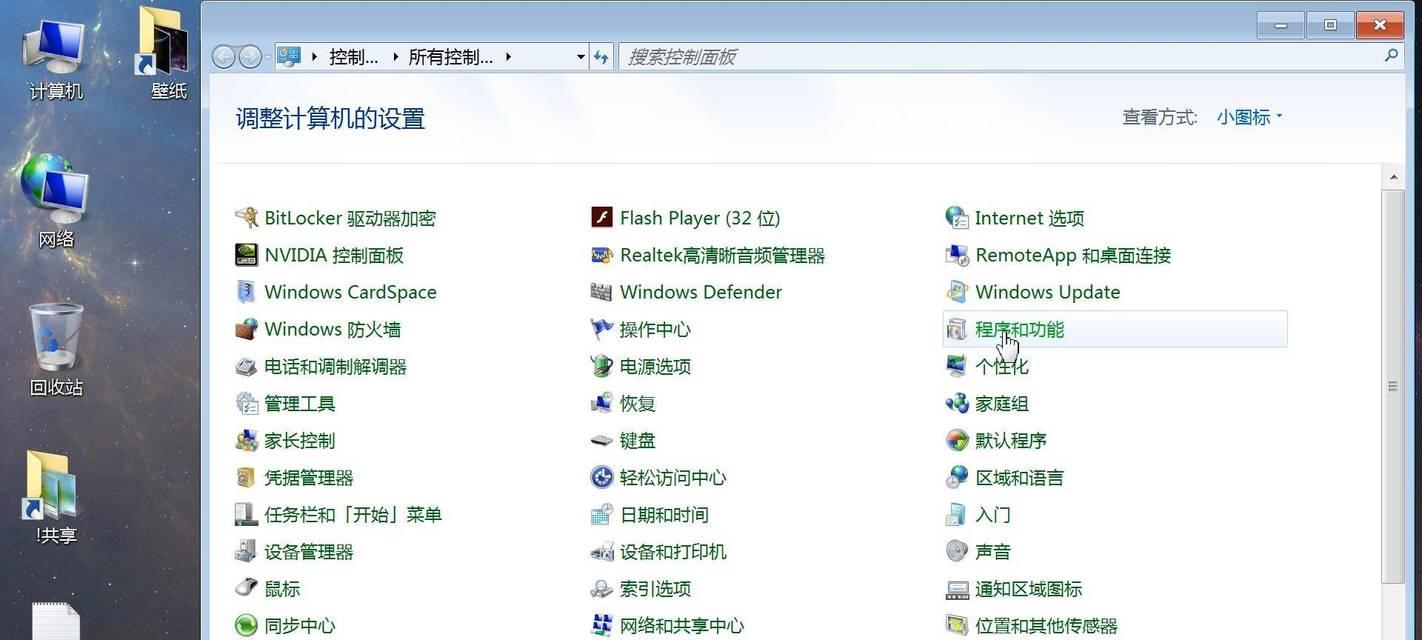Select the 计算机 desktop icon
The height and width of the screenshot is (640, 1422).
(56, 59)
